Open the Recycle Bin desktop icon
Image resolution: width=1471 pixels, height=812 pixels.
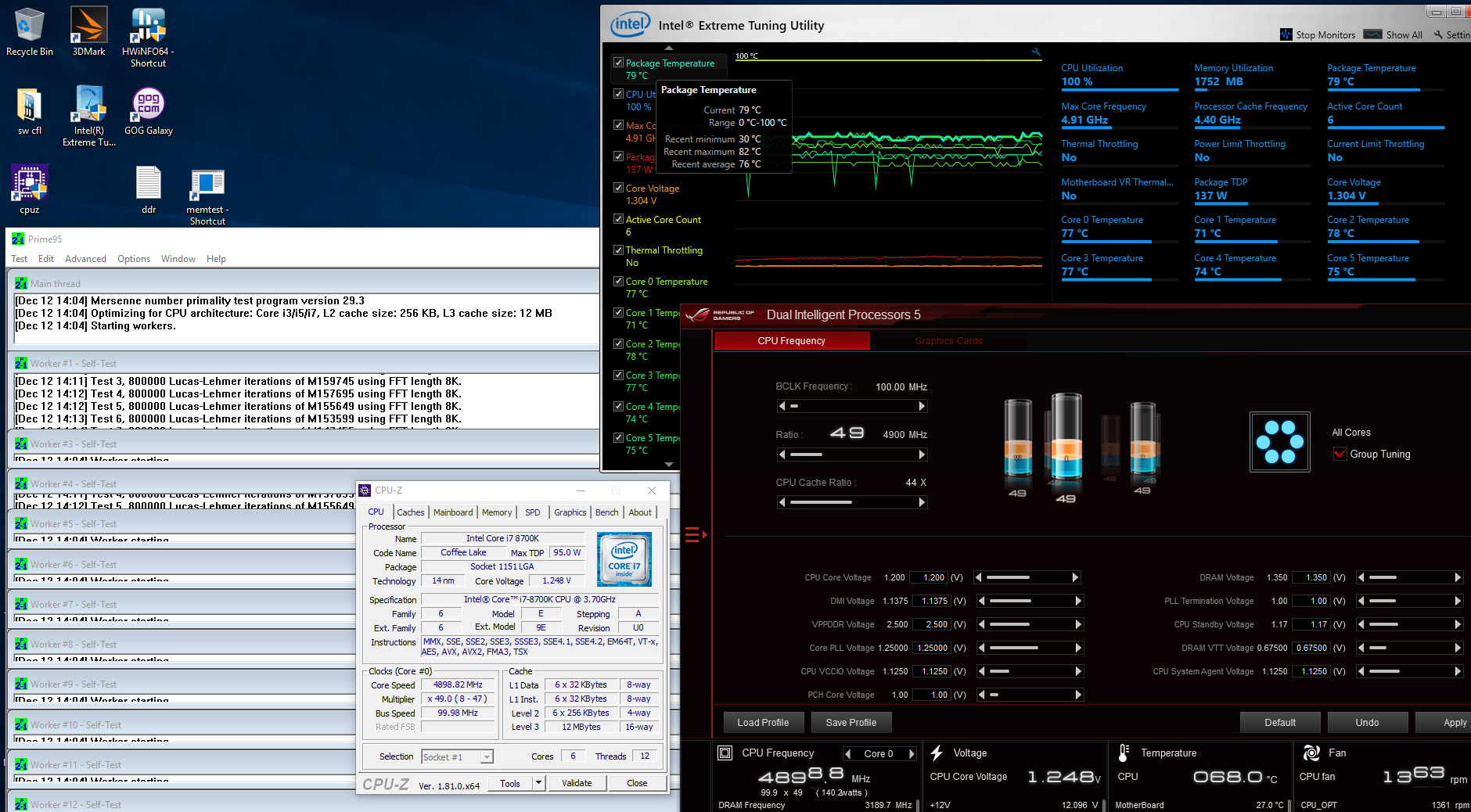click(x=30, y=31)
